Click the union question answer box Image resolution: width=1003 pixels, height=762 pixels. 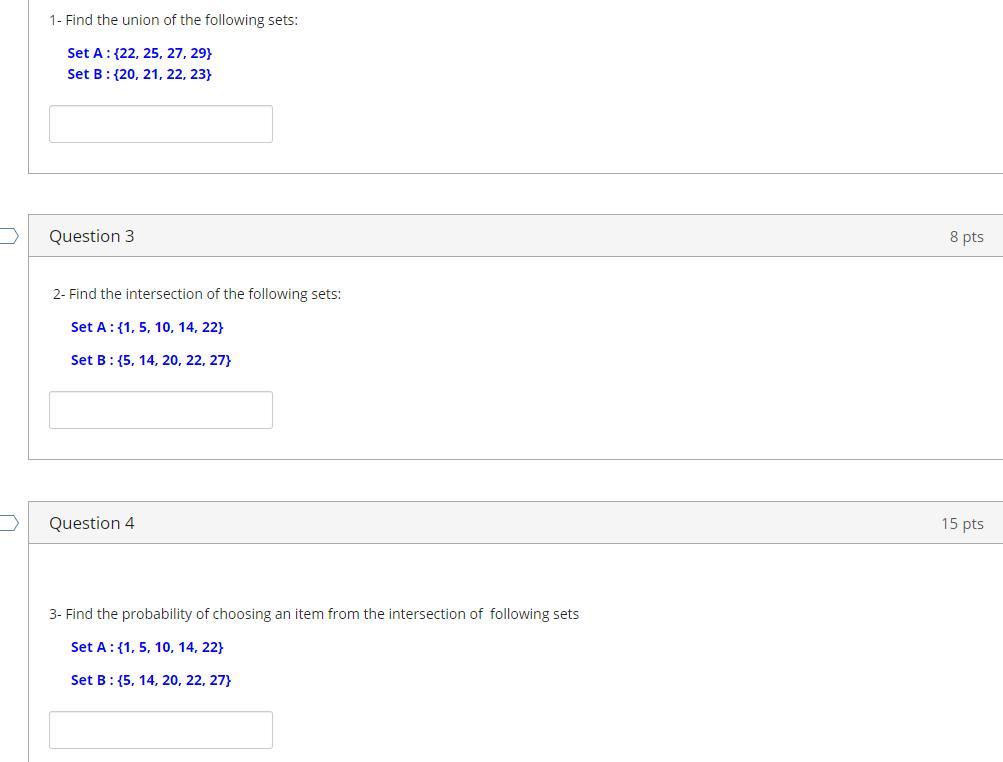[161, 124]
